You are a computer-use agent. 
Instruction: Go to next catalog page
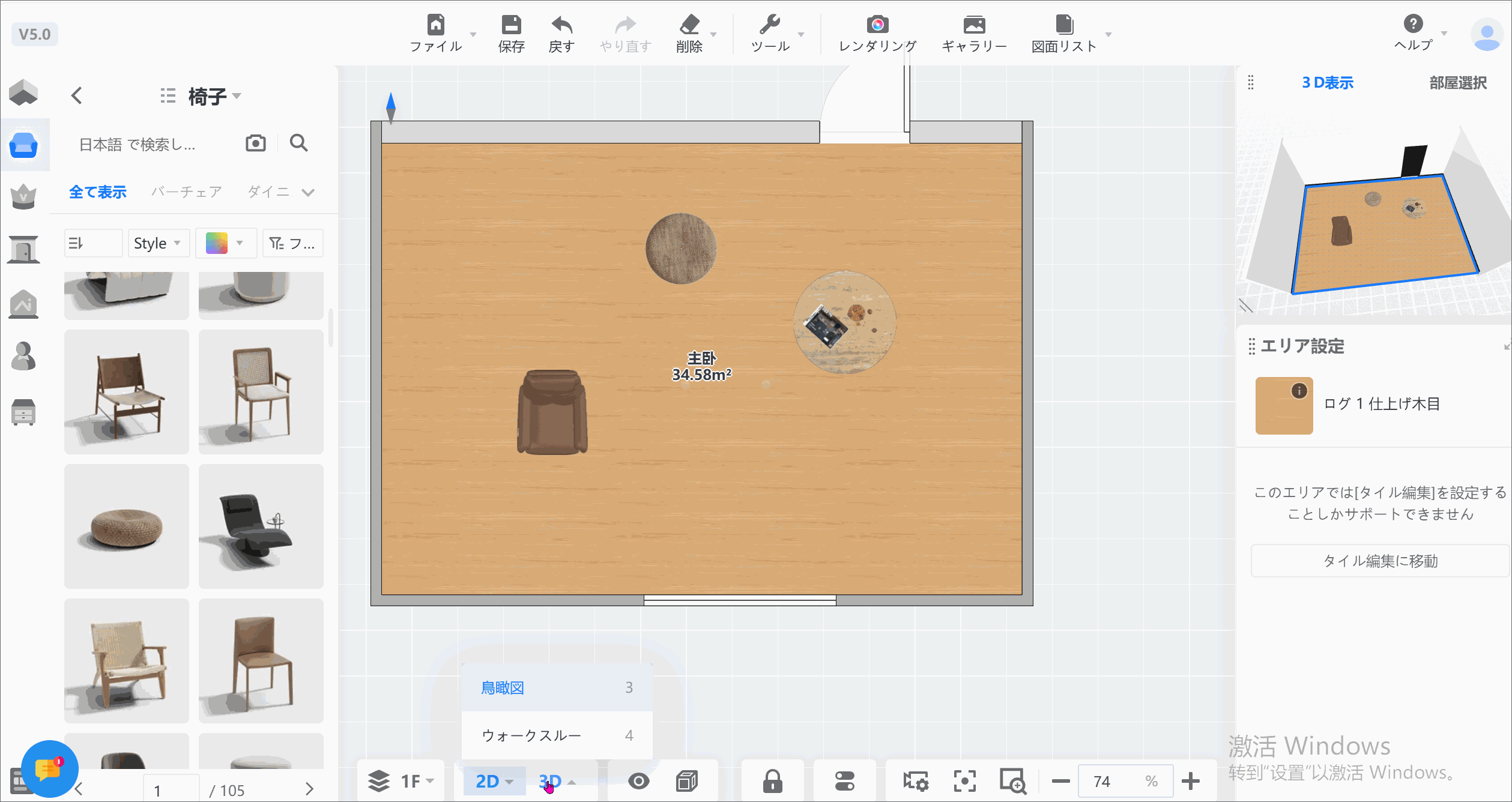[x=309, y=789]
